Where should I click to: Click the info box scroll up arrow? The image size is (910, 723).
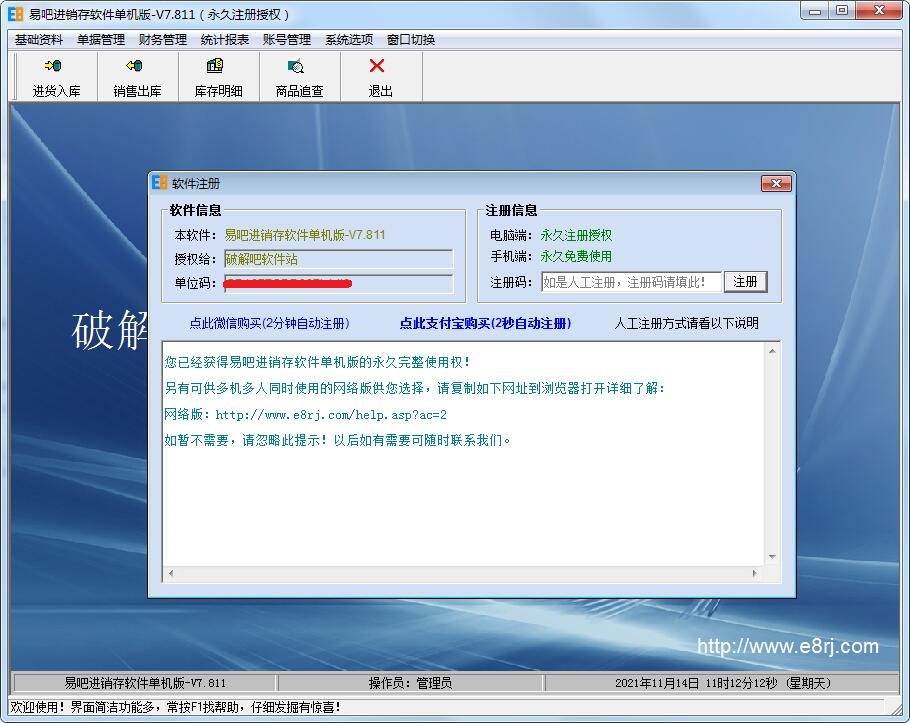point(772,351)
